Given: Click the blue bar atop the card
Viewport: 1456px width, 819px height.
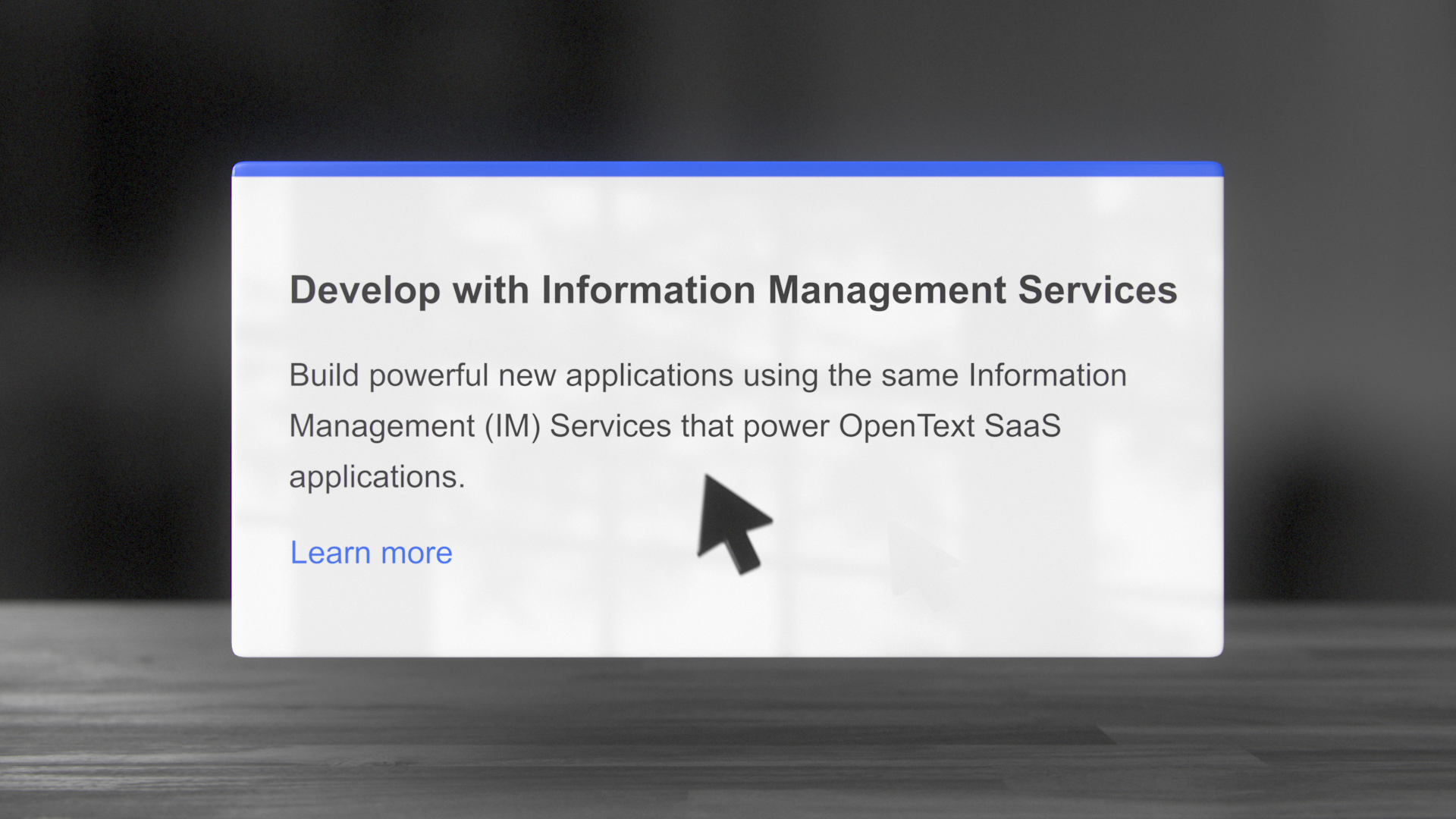Looking at the screenshot, I should tap(726, 169).
